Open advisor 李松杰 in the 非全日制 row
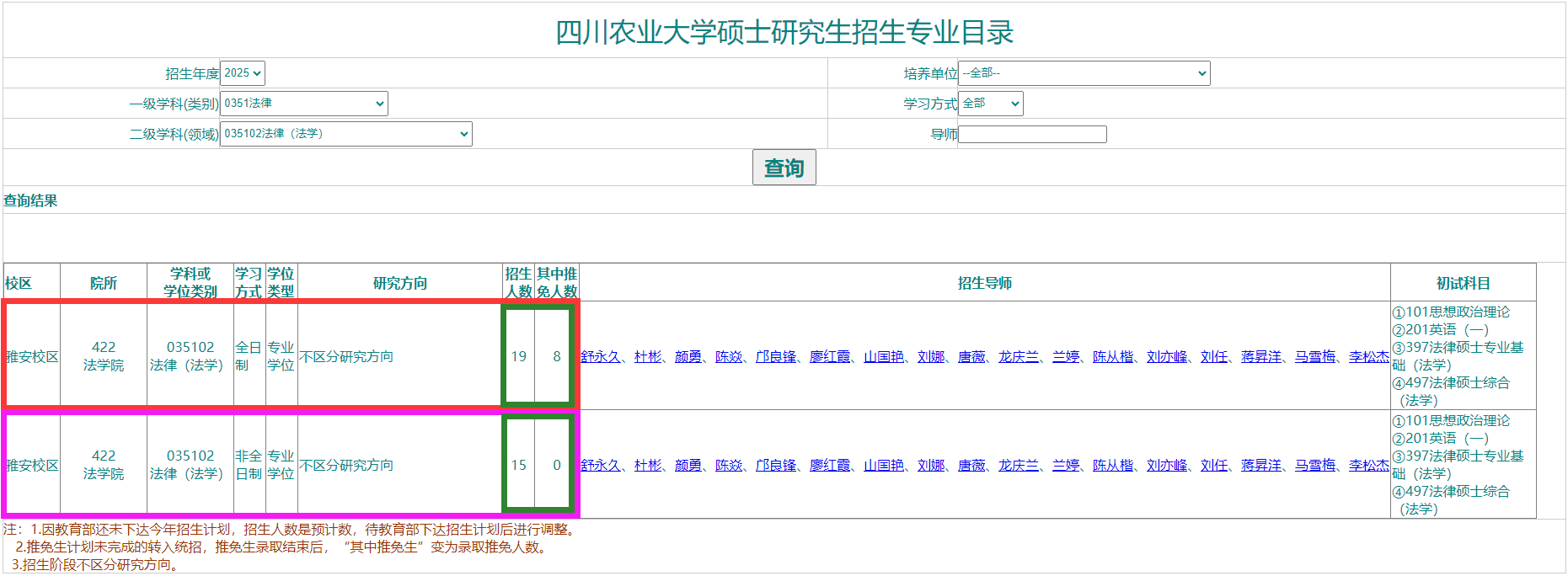Image resolution: width=1568 pixels, height=576 pixels. pyautogui.click(x=1369, y=466)
